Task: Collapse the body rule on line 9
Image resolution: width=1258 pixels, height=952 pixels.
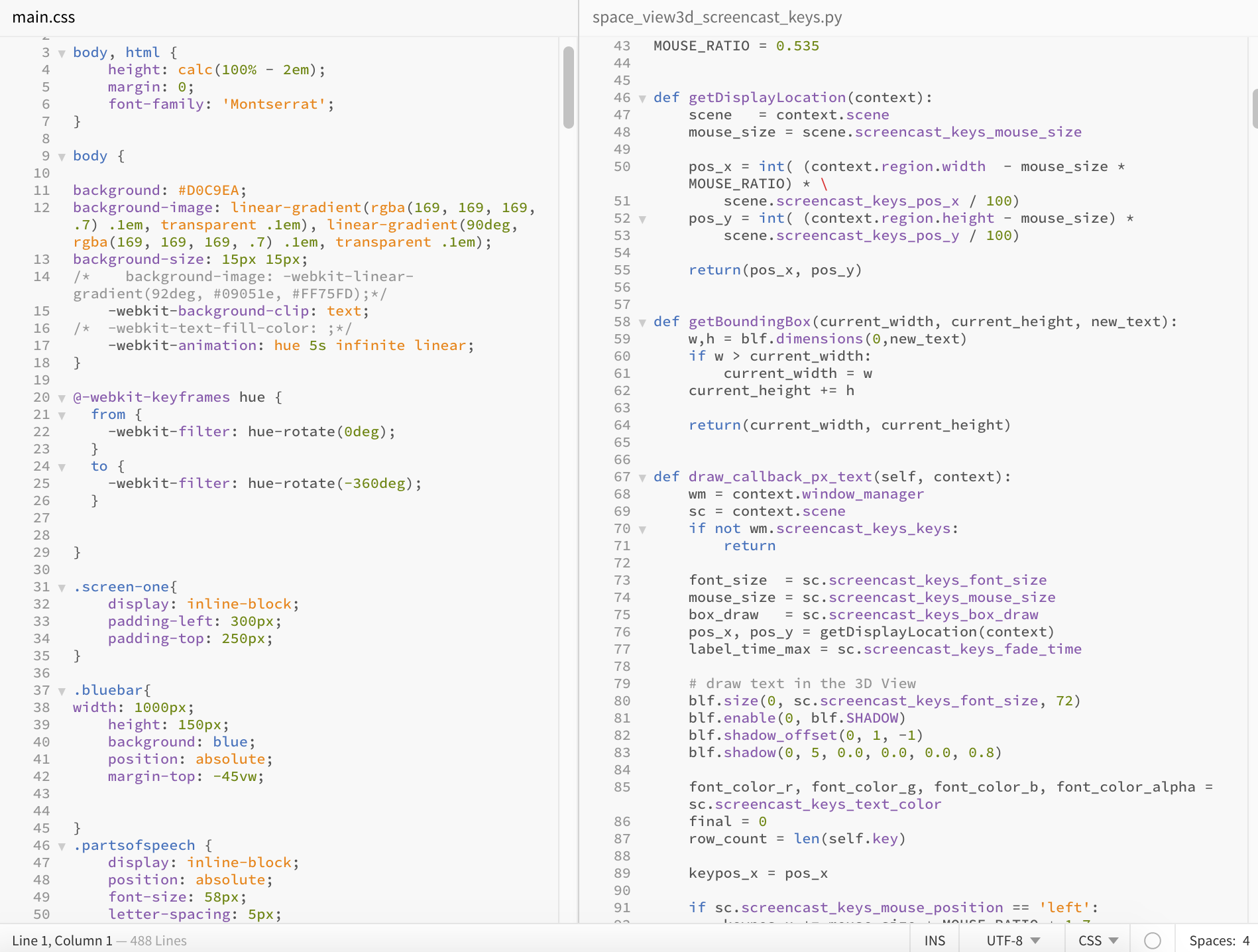Action: [x=62, y=156]
